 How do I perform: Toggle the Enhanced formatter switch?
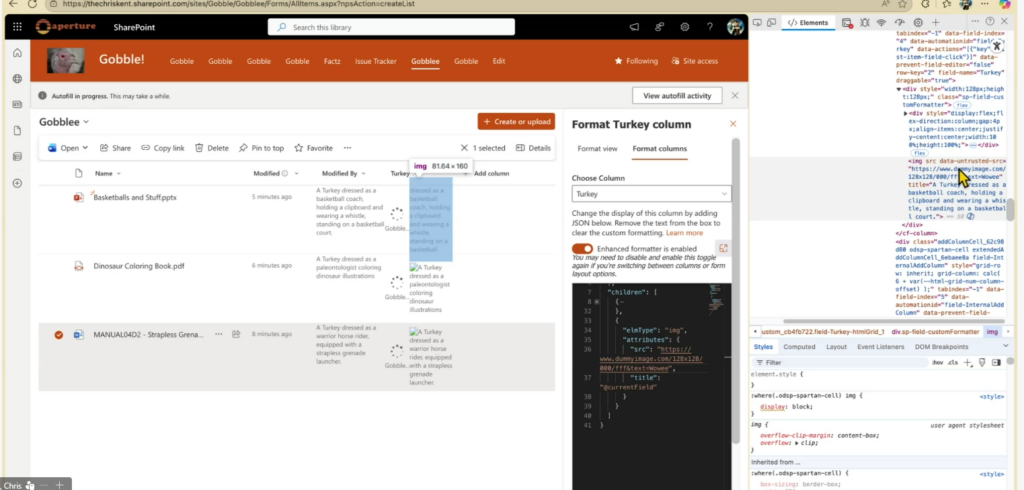coord(582,248)
